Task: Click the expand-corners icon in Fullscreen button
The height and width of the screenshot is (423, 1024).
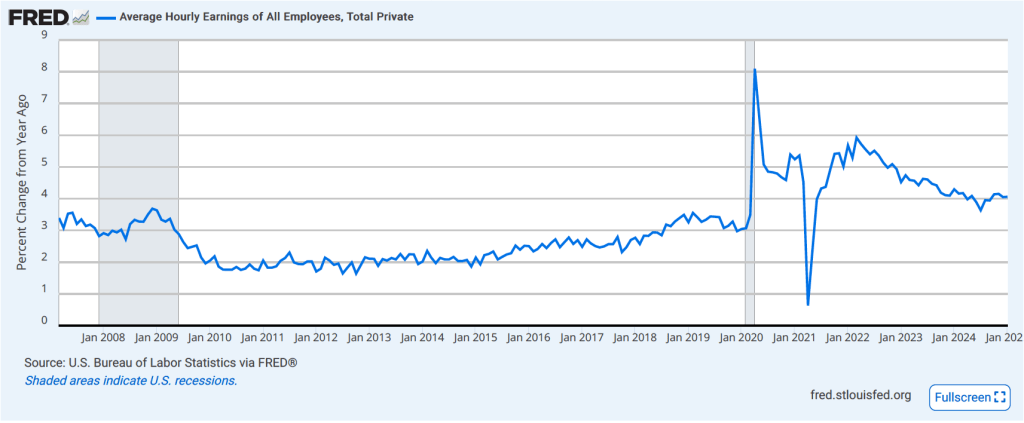Action: (x=1001, y=397)
